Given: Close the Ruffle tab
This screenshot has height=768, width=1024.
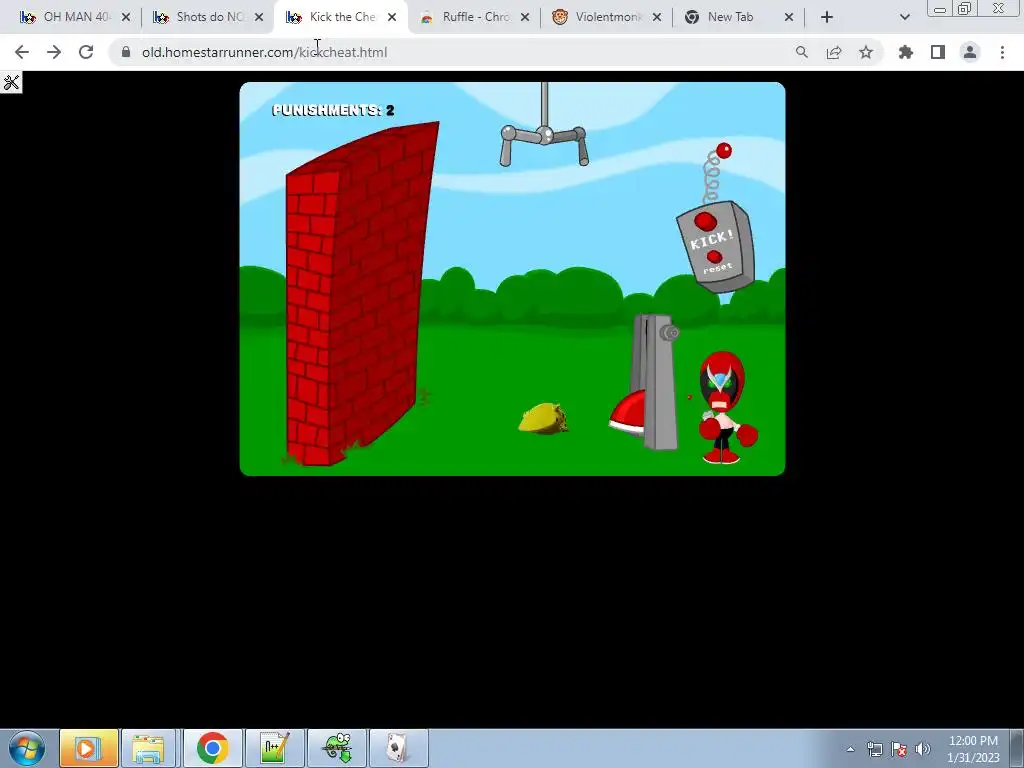Looking at the screenshot, I should pyautogui.click(x=525, y=17).
